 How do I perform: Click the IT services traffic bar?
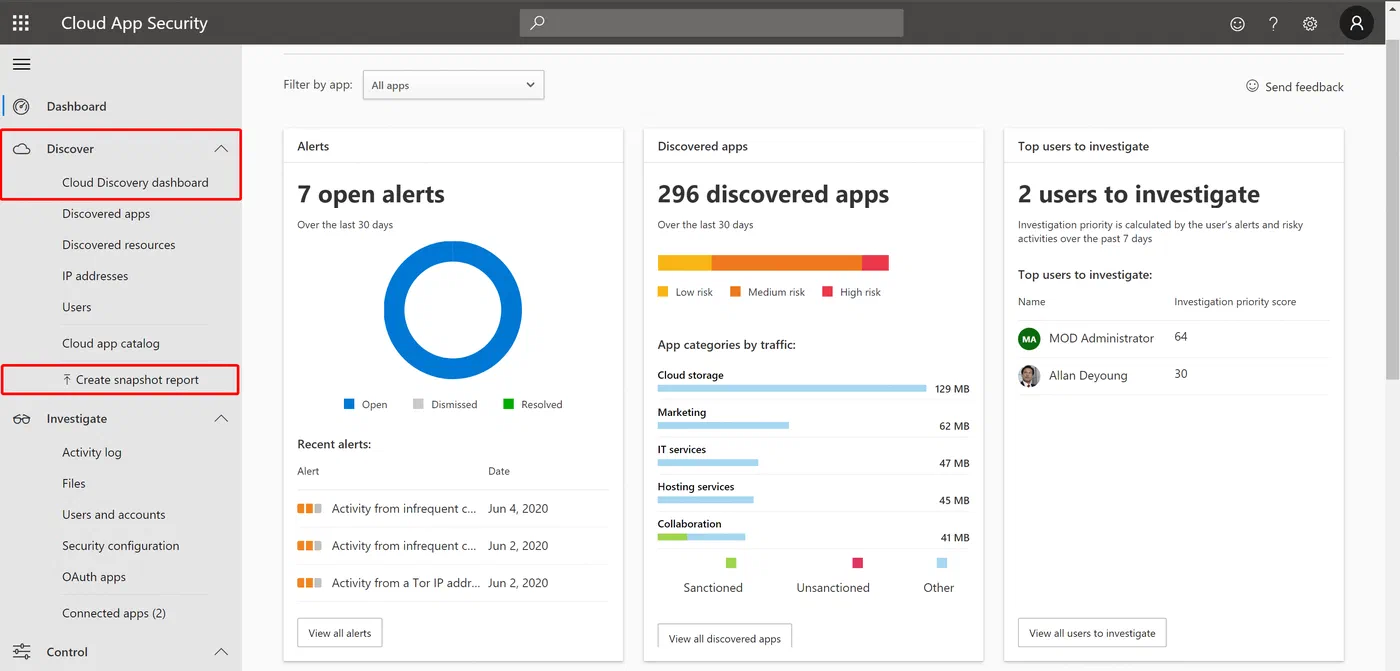click(708, 462)
